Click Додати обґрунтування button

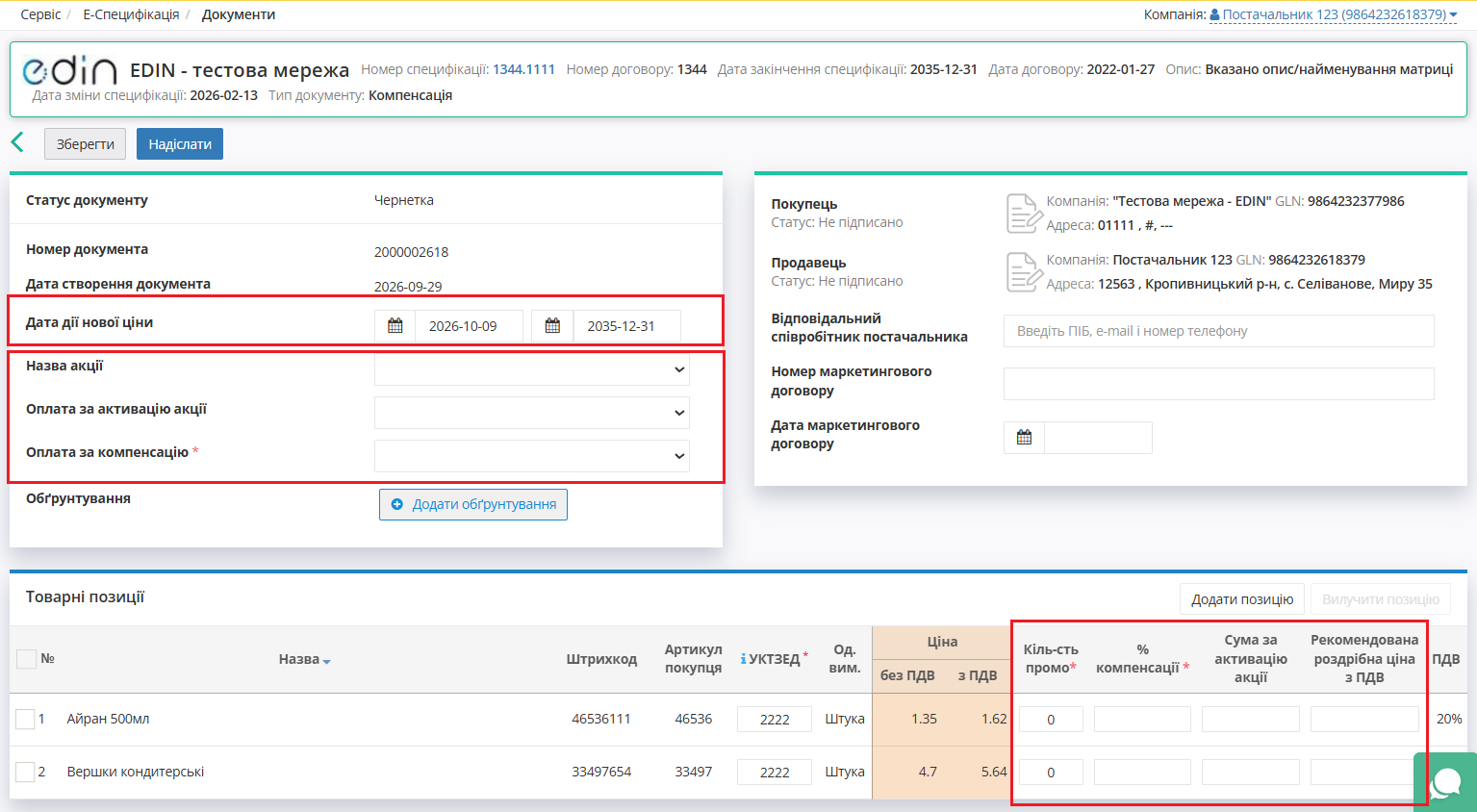(x=473, y=504)
